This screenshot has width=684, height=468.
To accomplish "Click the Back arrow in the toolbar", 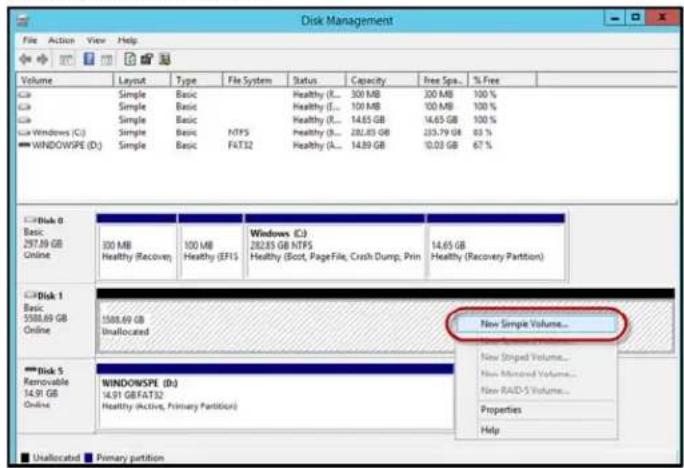I will pyautogui.click(x=25, y=59).
